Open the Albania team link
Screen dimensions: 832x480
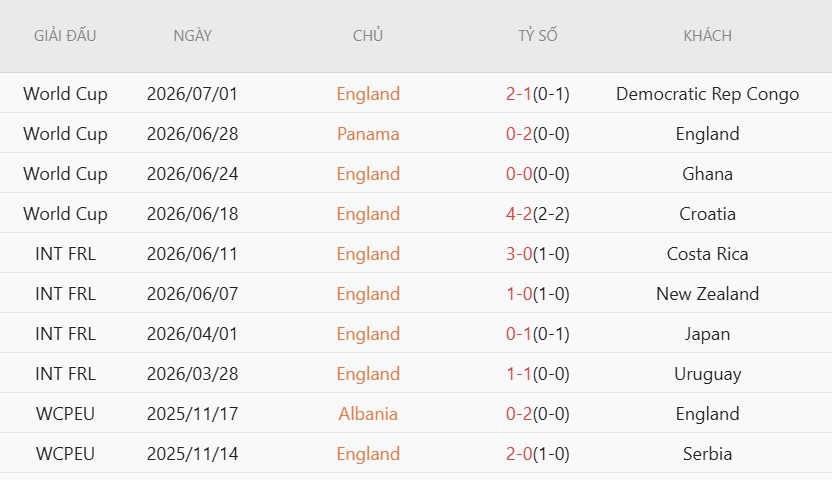tap(368, 414)
